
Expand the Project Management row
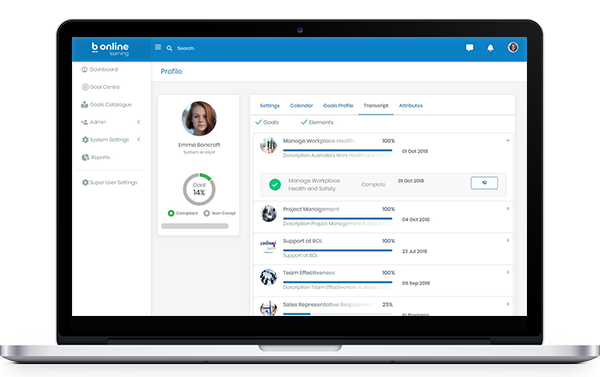pos(508,209)
